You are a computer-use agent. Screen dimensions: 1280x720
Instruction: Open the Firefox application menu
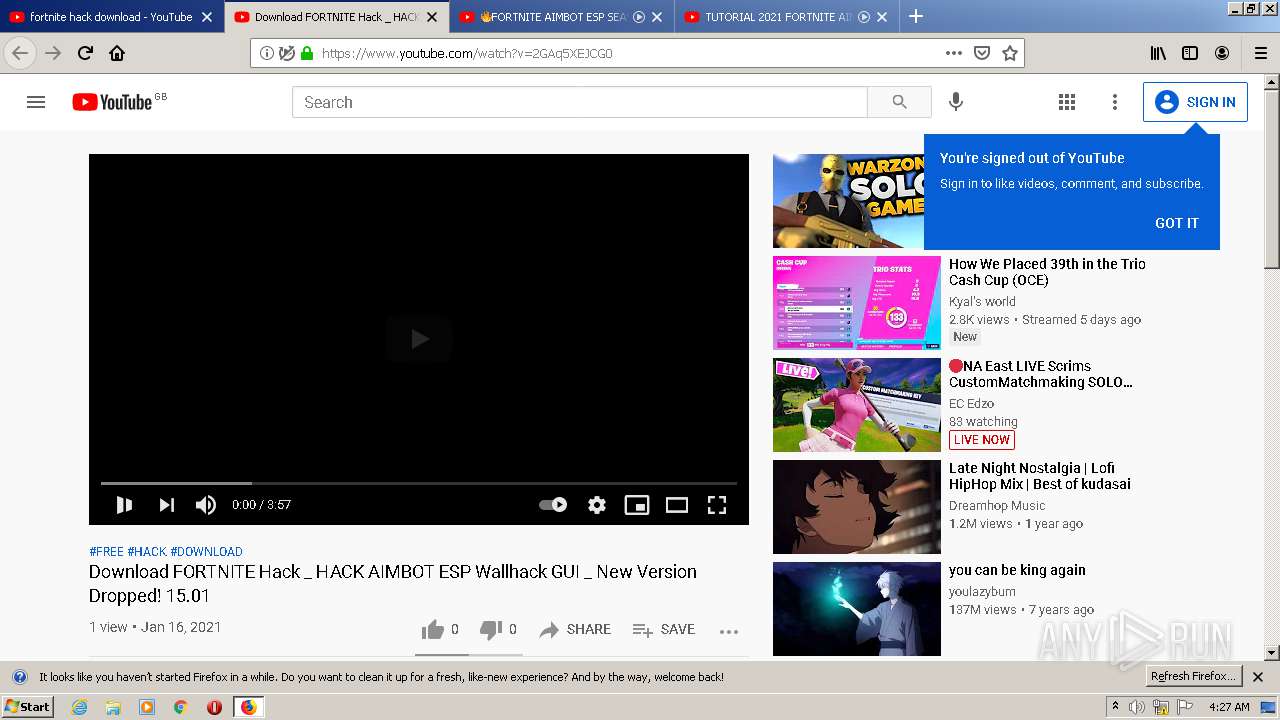(x=1260, y=53)
